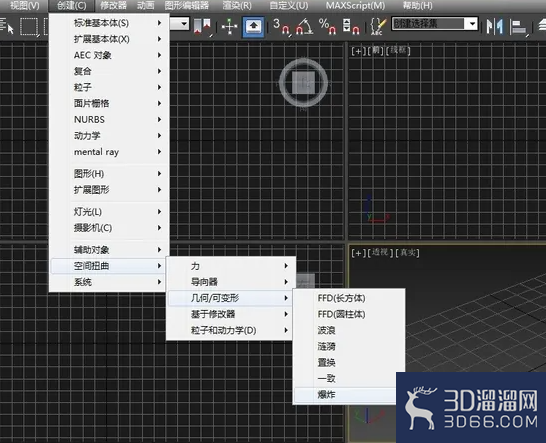This screenshot has width=546, height=443.
Task: Expand the AEC 对象 submenu
Action: coord(109,55)
